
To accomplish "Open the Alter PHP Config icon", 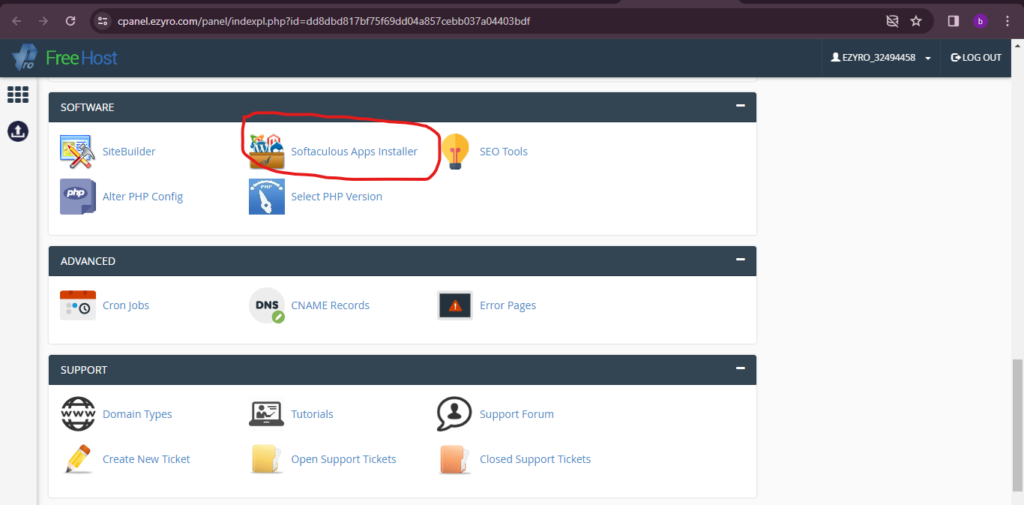I will click(x=78, y=197).
